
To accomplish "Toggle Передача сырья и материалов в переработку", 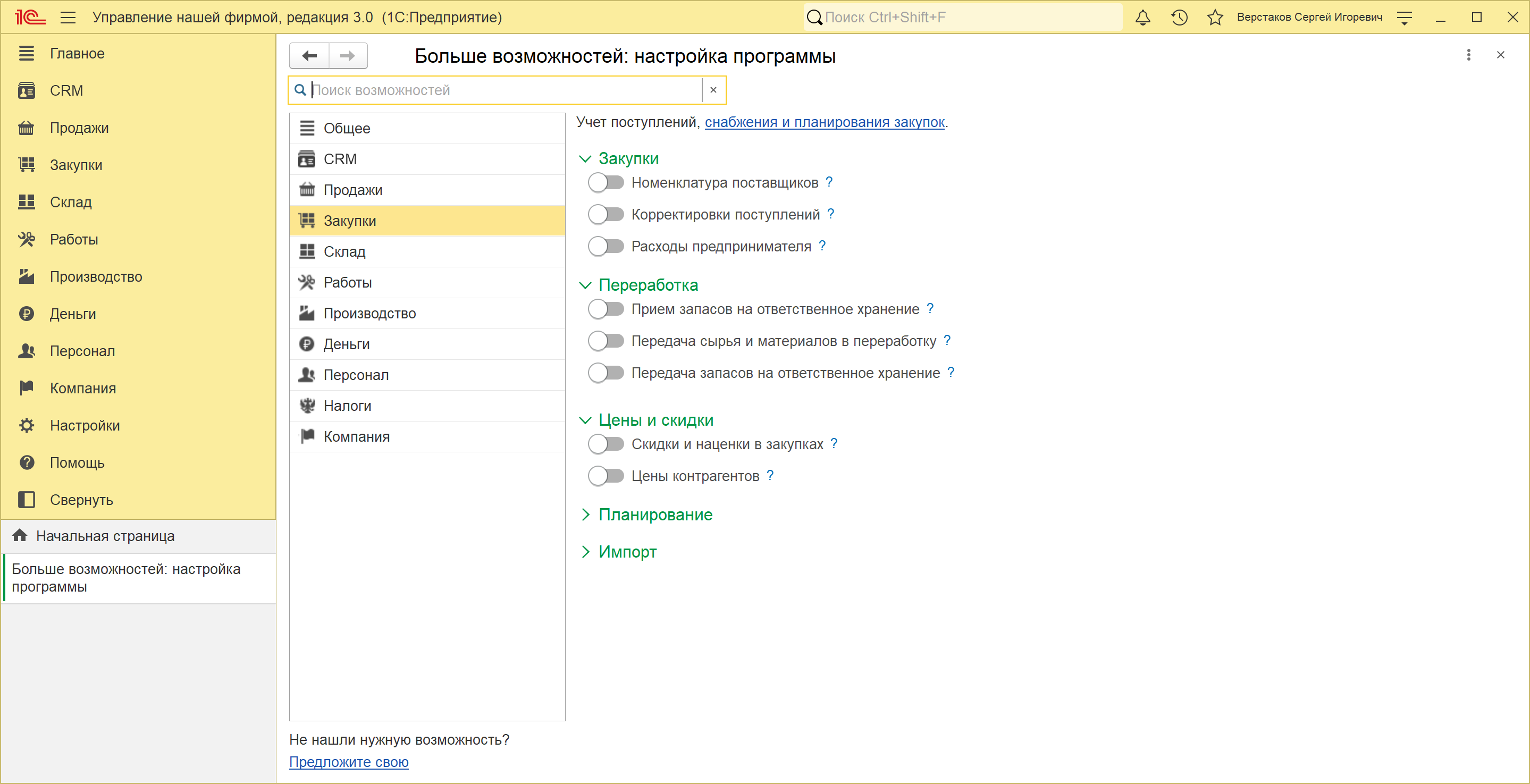I will pos(606,341).
